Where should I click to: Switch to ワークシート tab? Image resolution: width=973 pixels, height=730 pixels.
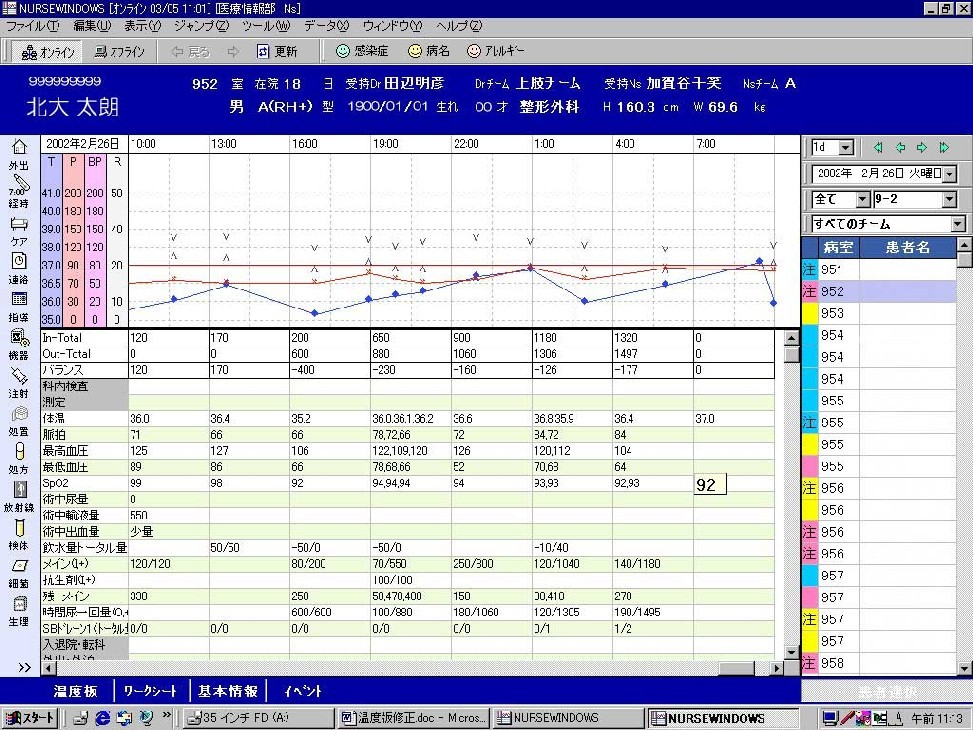click(x=150, y=691)
